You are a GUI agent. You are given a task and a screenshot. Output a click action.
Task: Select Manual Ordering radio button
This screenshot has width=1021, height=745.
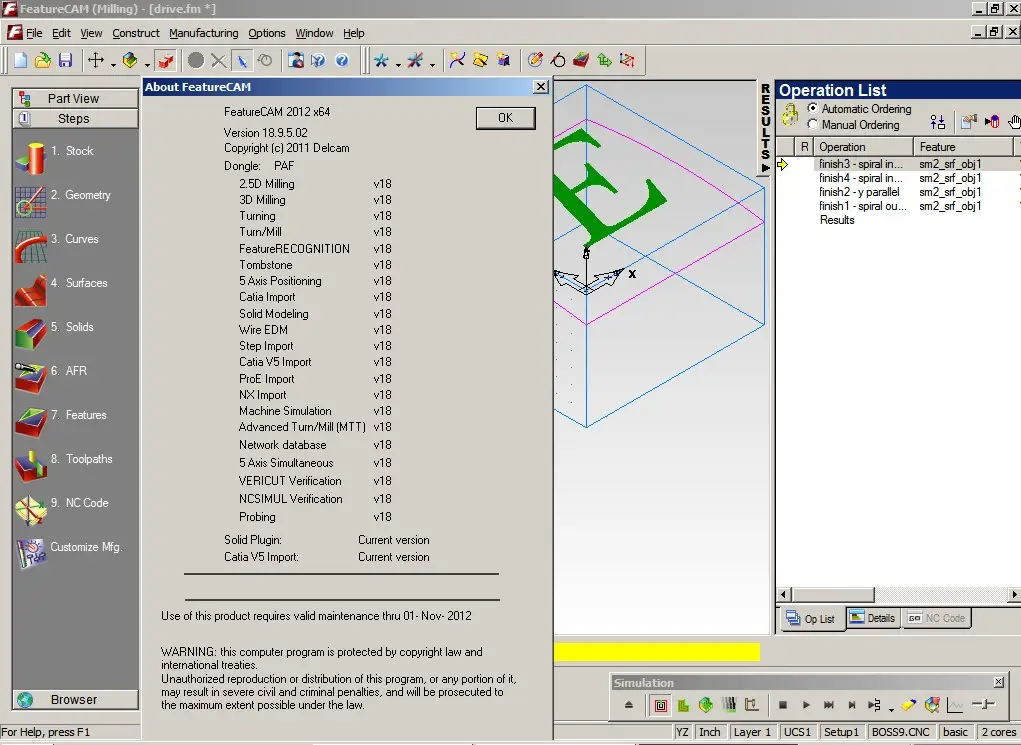click(x=813, y=124)
